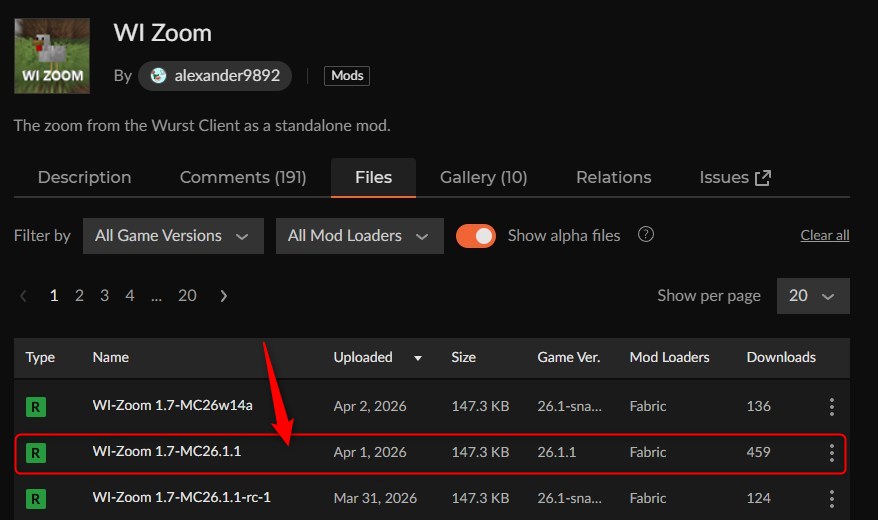
Task: Go to the next page arrow
Action: (x=223, y=296)
